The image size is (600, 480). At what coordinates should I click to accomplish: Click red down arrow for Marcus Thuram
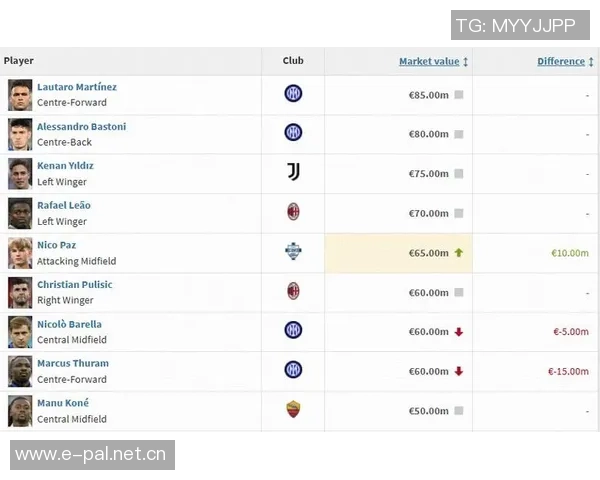click(459, 371)
